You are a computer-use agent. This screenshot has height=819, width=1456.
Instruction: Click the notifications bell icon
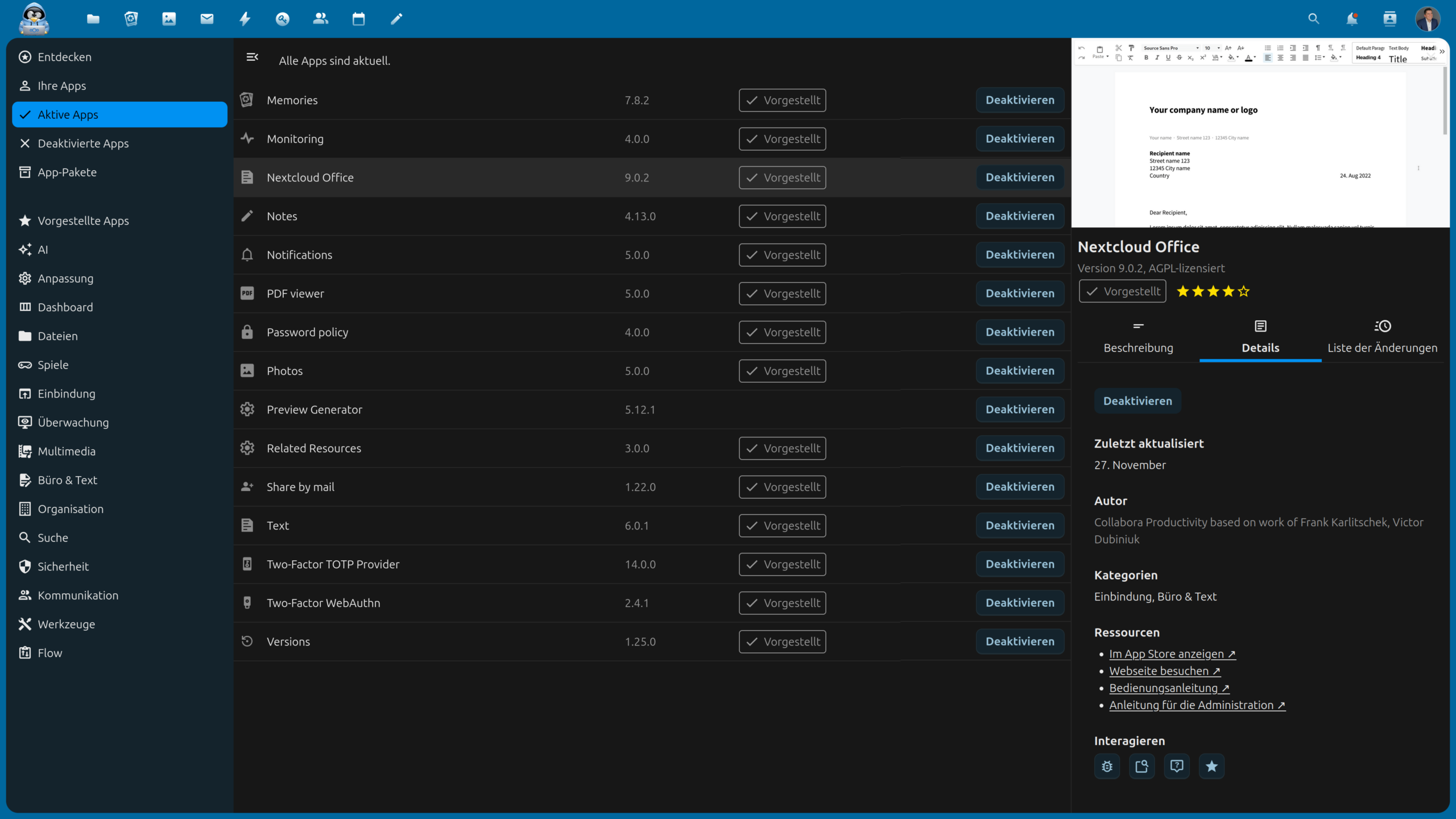1352,19
